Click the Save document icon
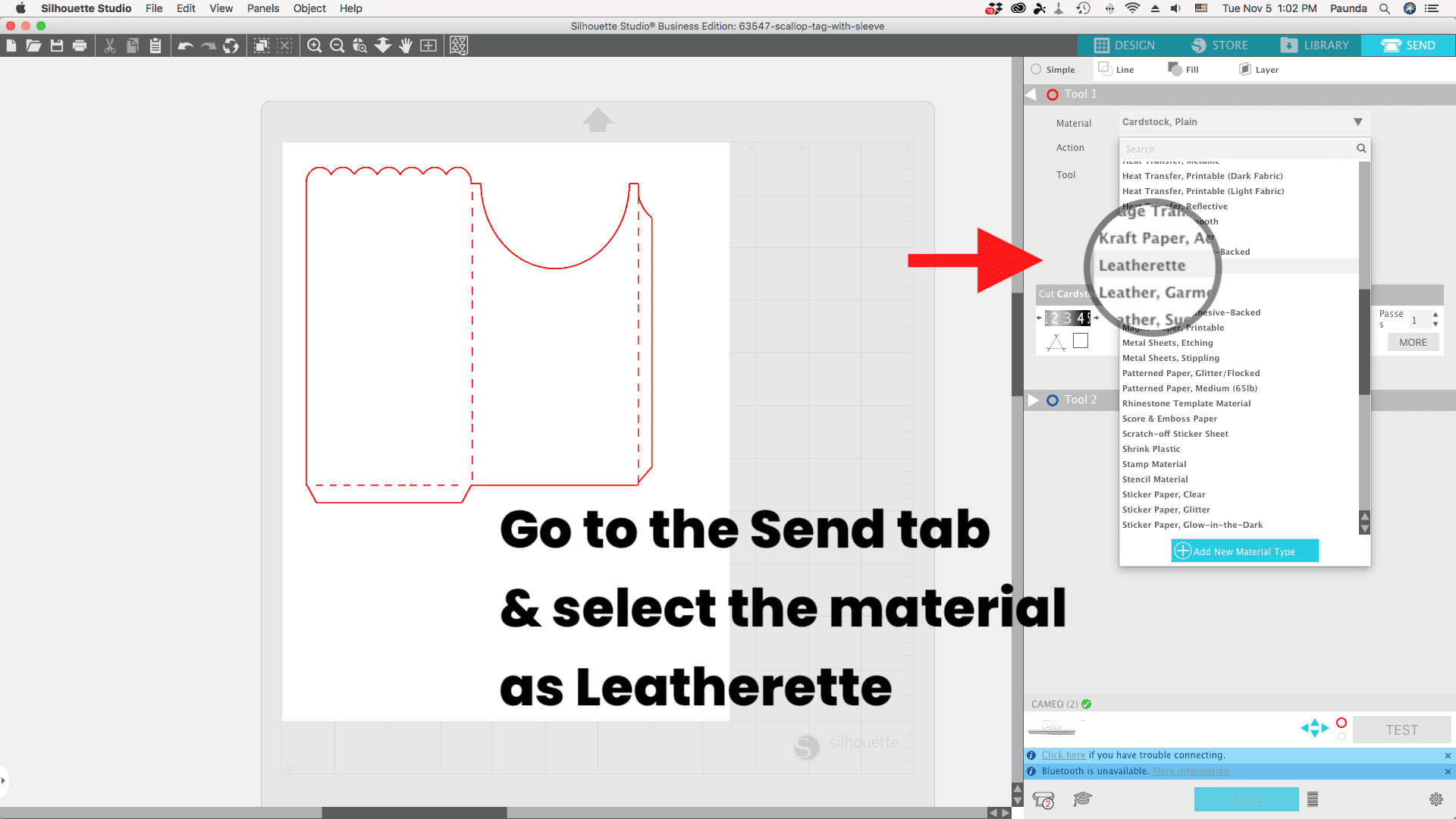 pyautogui.click(x=57, y=46)
